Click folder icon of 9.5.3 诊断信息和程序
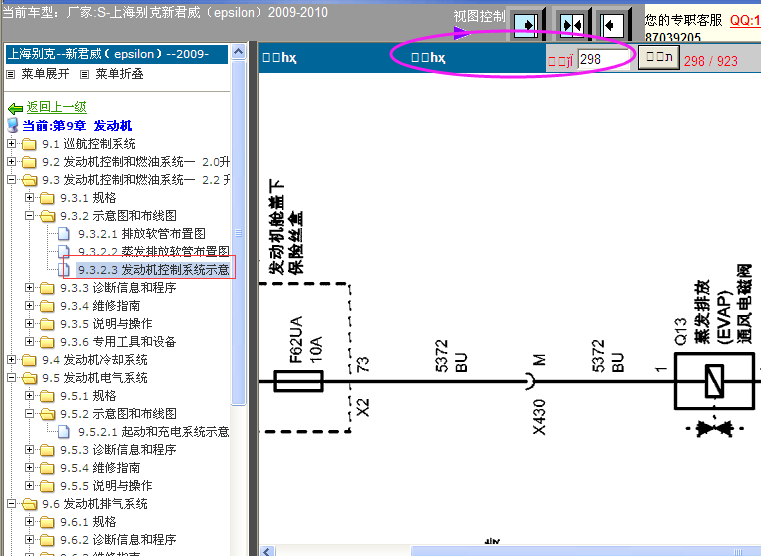 click(x=47, y=450)
